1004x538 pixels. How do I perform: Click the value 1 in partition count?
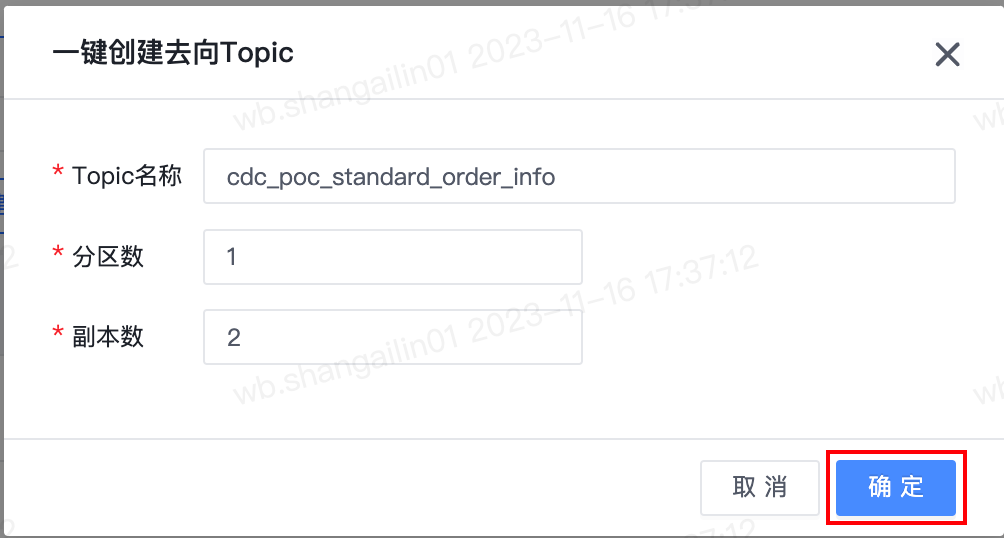coord(232,257)
